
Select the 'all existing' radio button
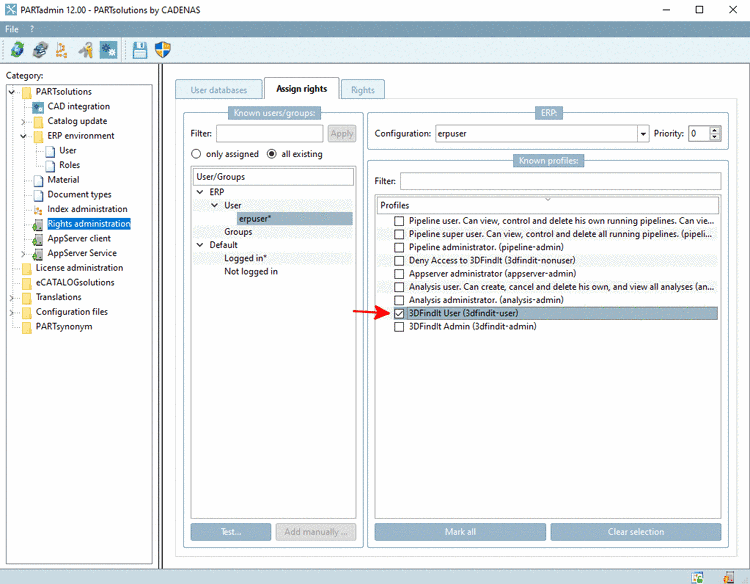coord(272,154)
